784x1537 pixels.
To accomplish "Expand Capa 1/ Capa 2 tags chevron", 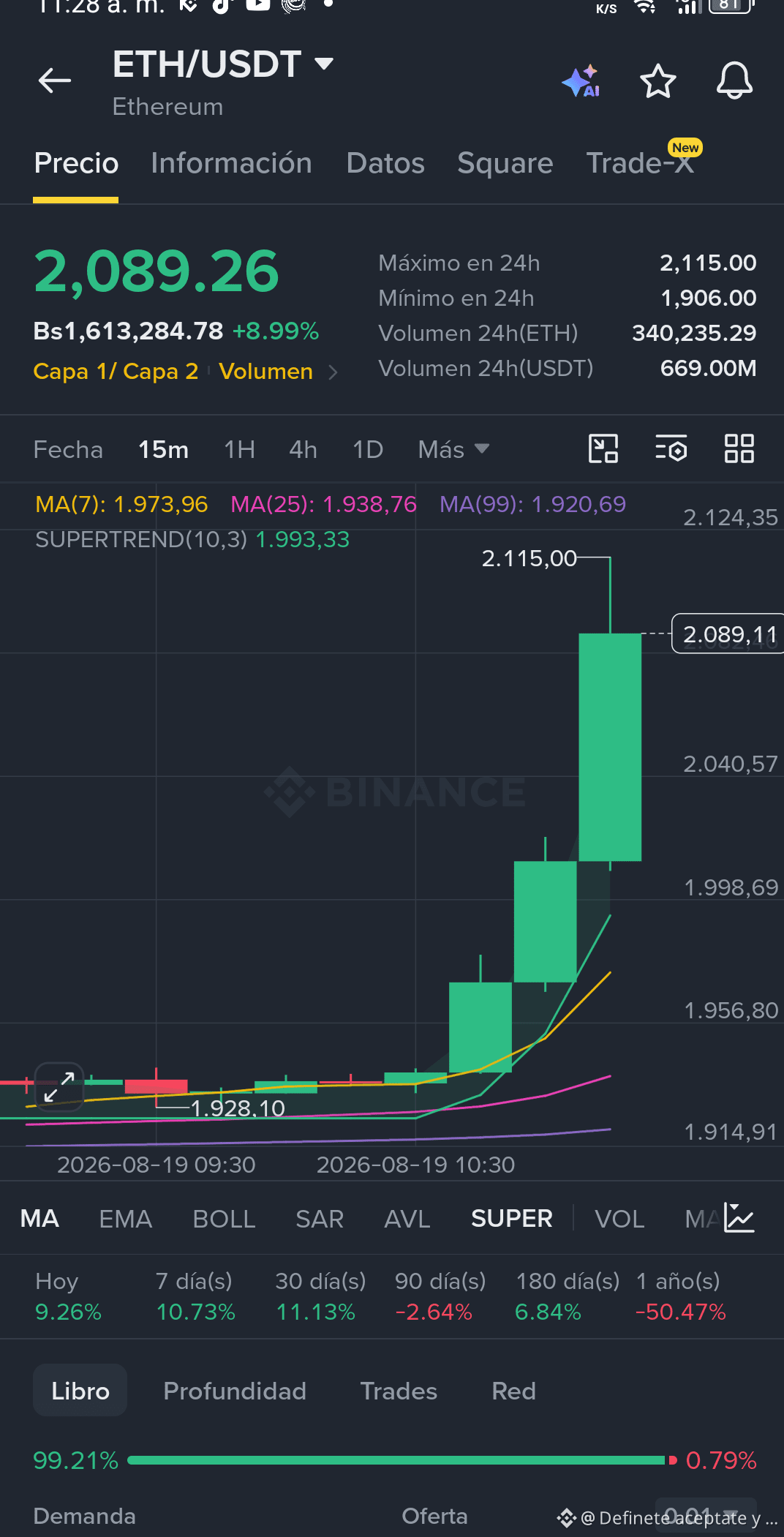I will click(x=333, y=372).
